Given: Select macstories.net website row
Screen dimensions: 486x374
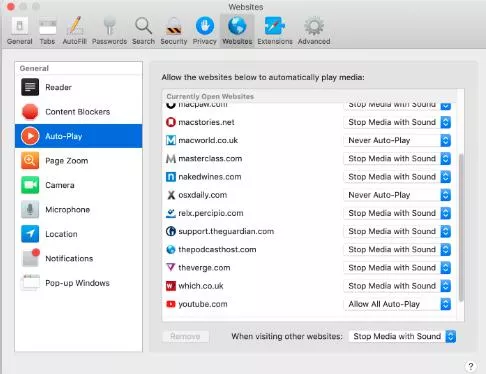Looking at the screenshot, I should [x=310, y=122].
